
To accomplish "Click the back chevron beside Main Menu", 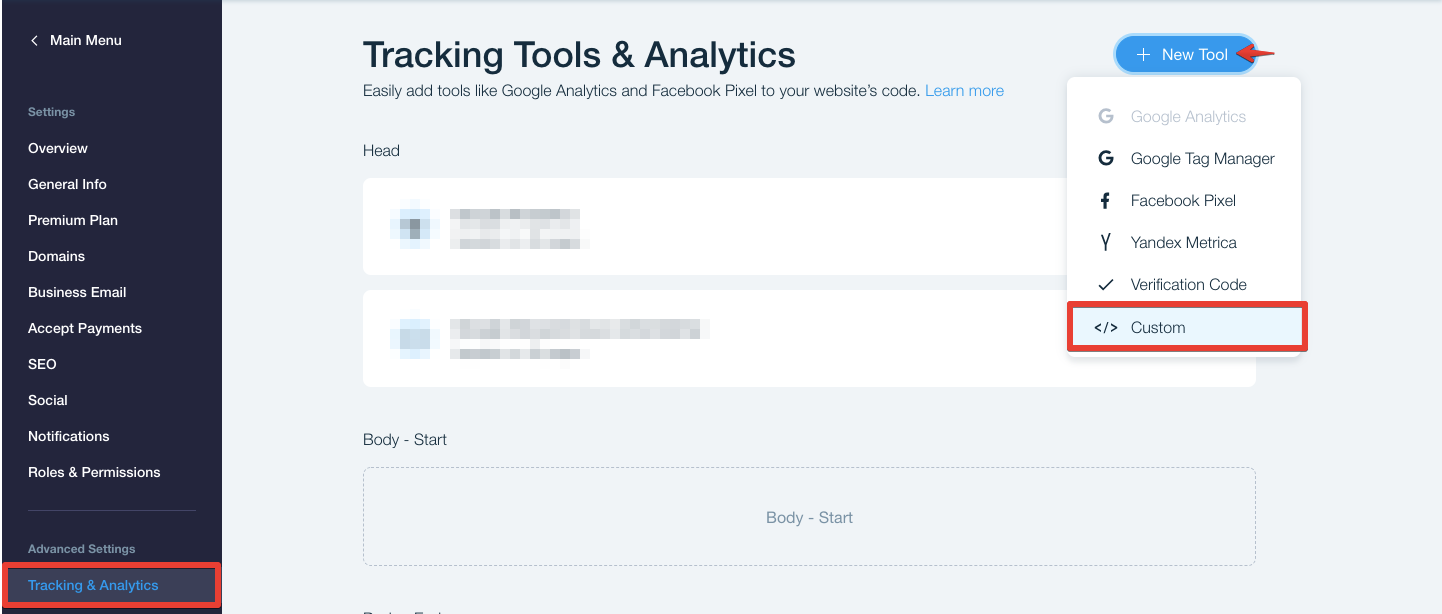I will pyautogui.click(x=34, y=40).
